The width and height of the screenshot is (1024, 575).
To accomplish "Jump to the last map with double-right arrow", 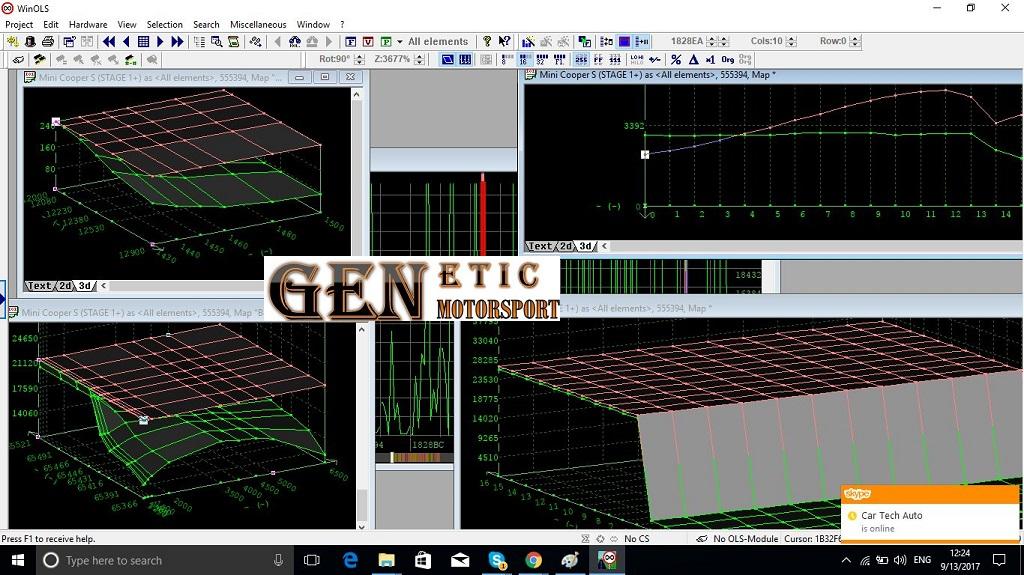I will pos(177,42).
